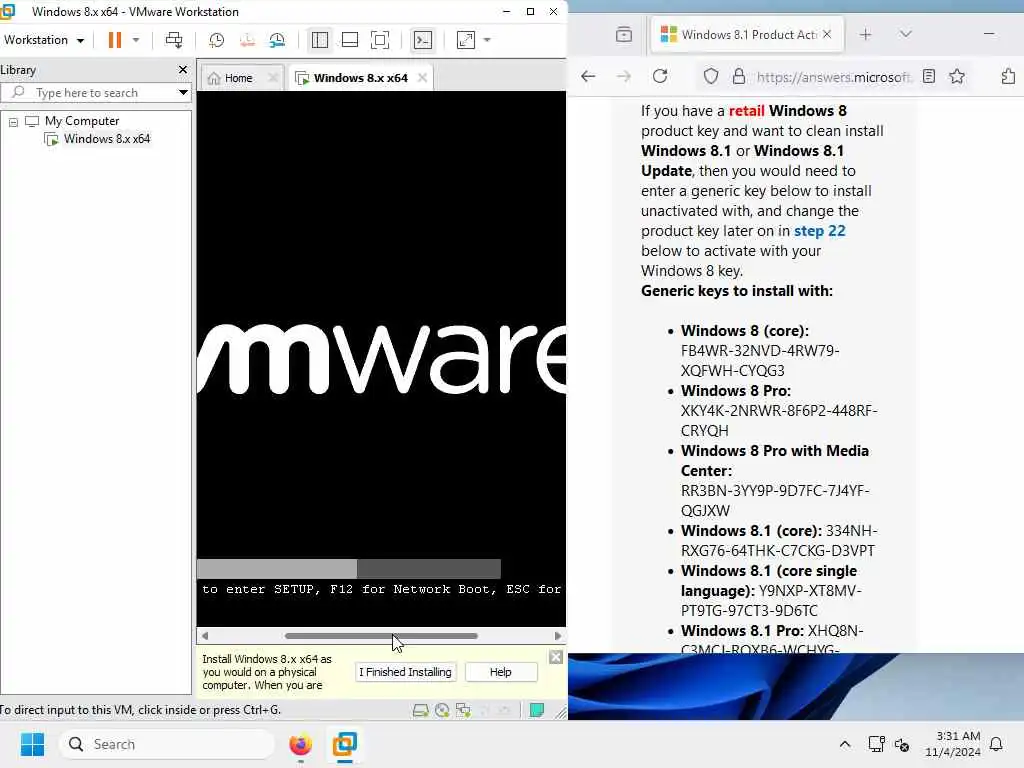This screenshot has height=768, width=1024.
Task: Click the network adapter status icon
Action: pos(464,711)
